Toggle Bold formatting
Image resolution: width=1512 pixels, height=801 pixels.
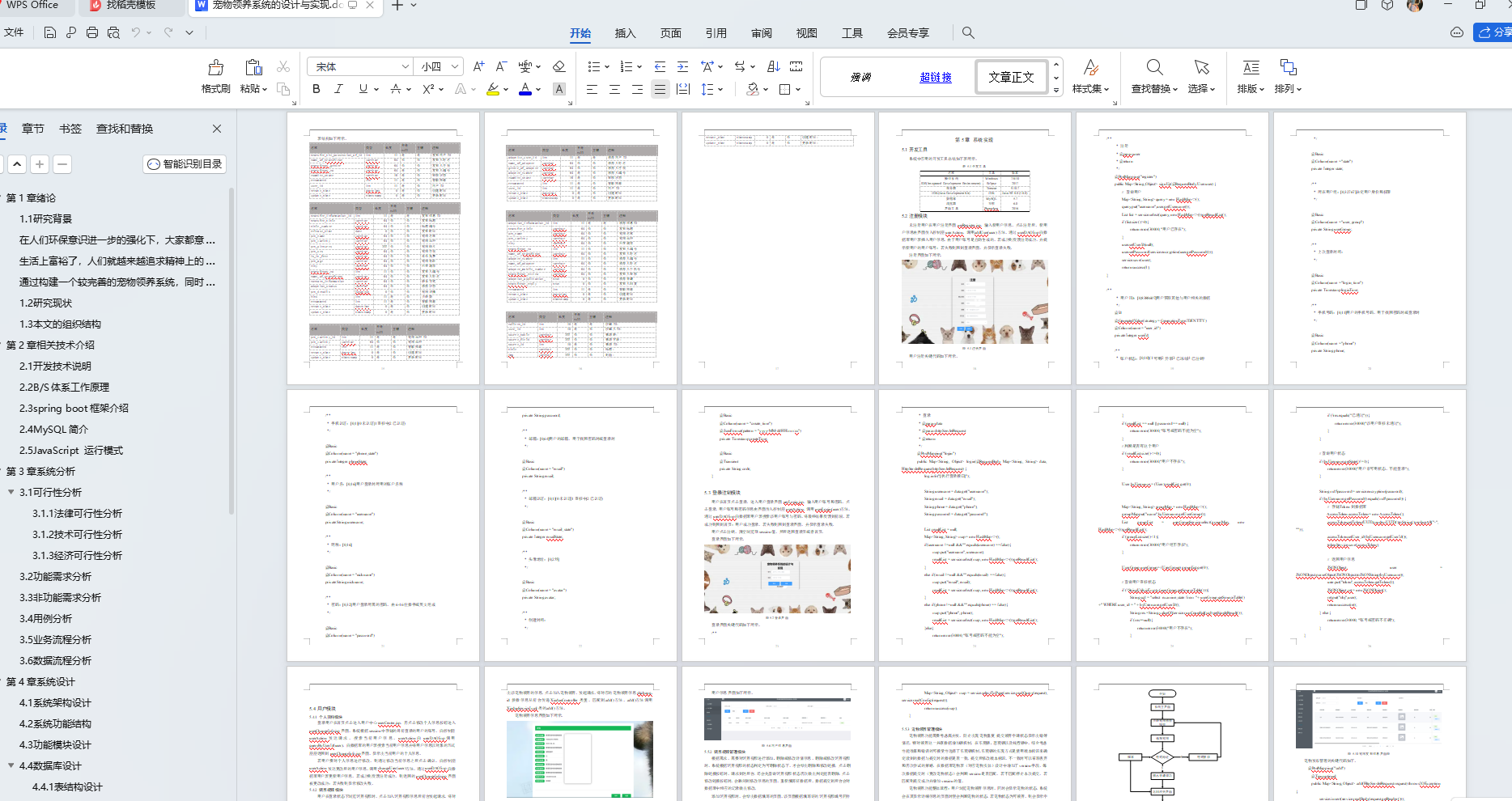click(x=316, y=89)
